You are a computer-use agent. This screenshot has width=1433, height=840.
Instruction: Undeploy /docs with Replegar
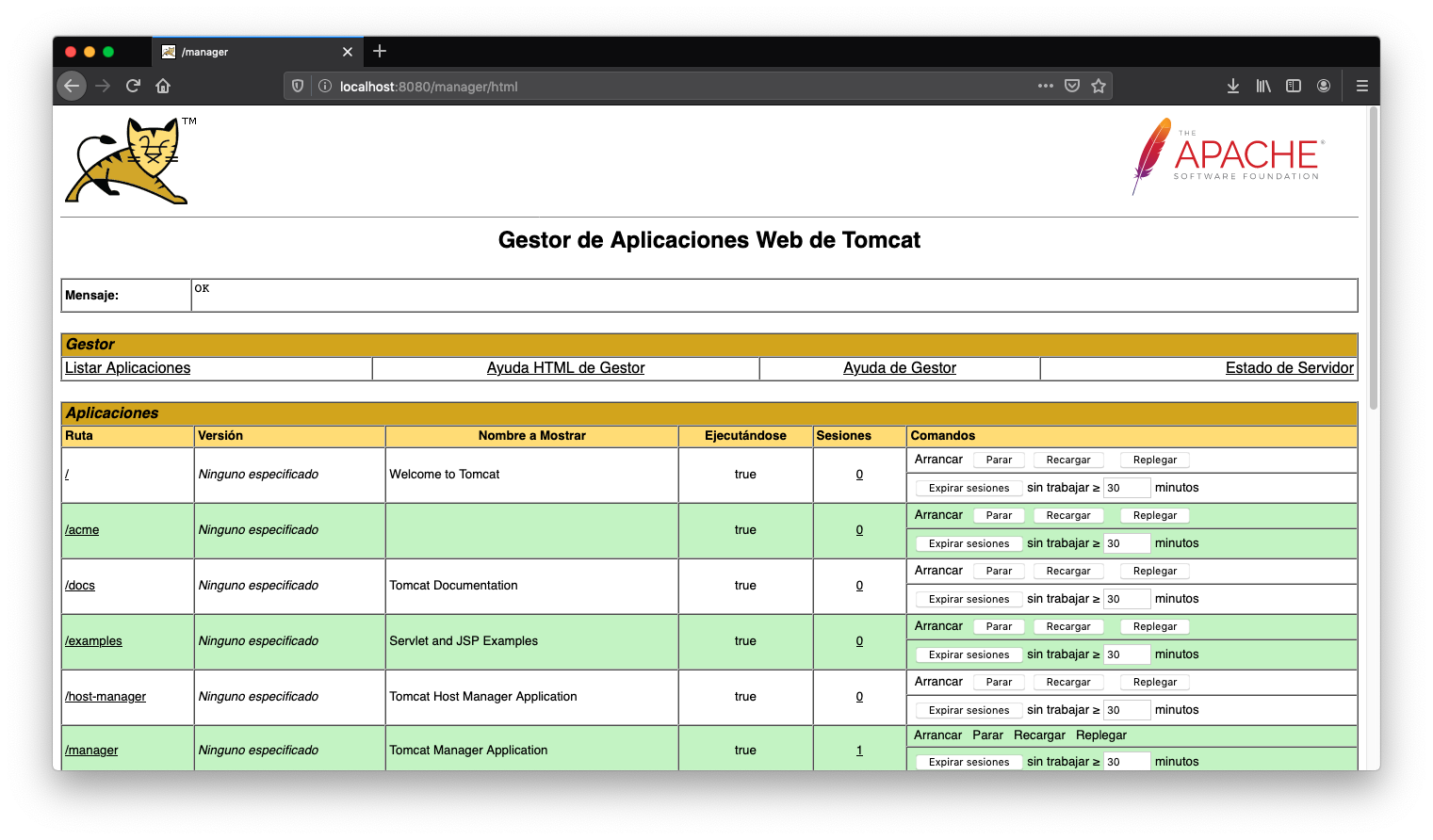[x=1155, y=572]
